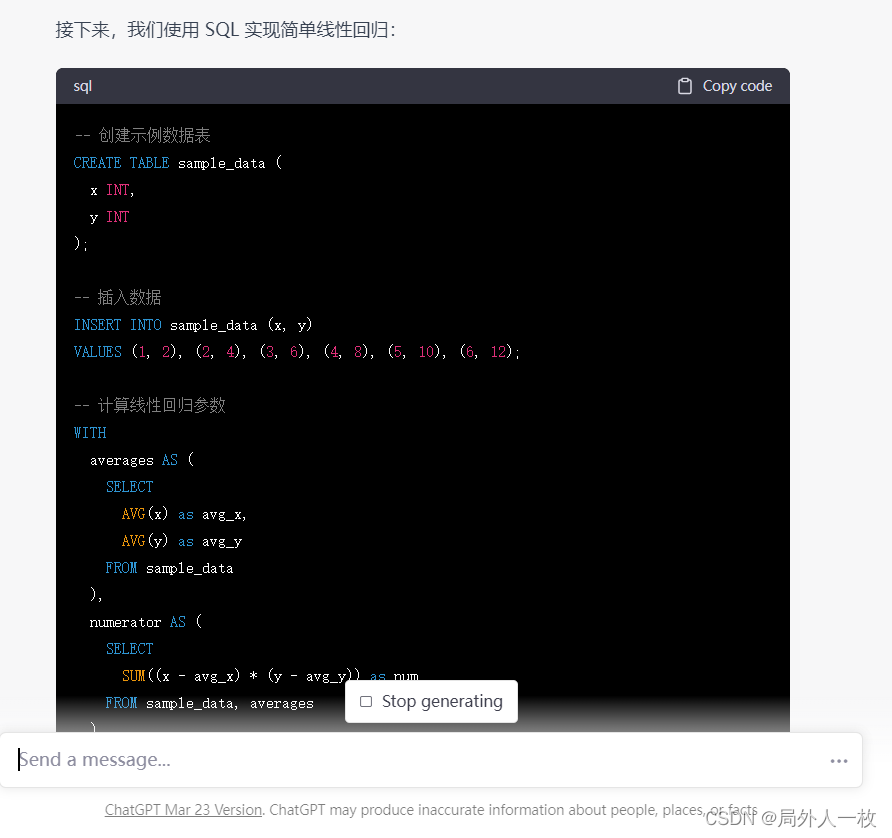Stop generating the response
Image resolution: width=892 pixels, height=838 pixels.
[x=431, y=701]
